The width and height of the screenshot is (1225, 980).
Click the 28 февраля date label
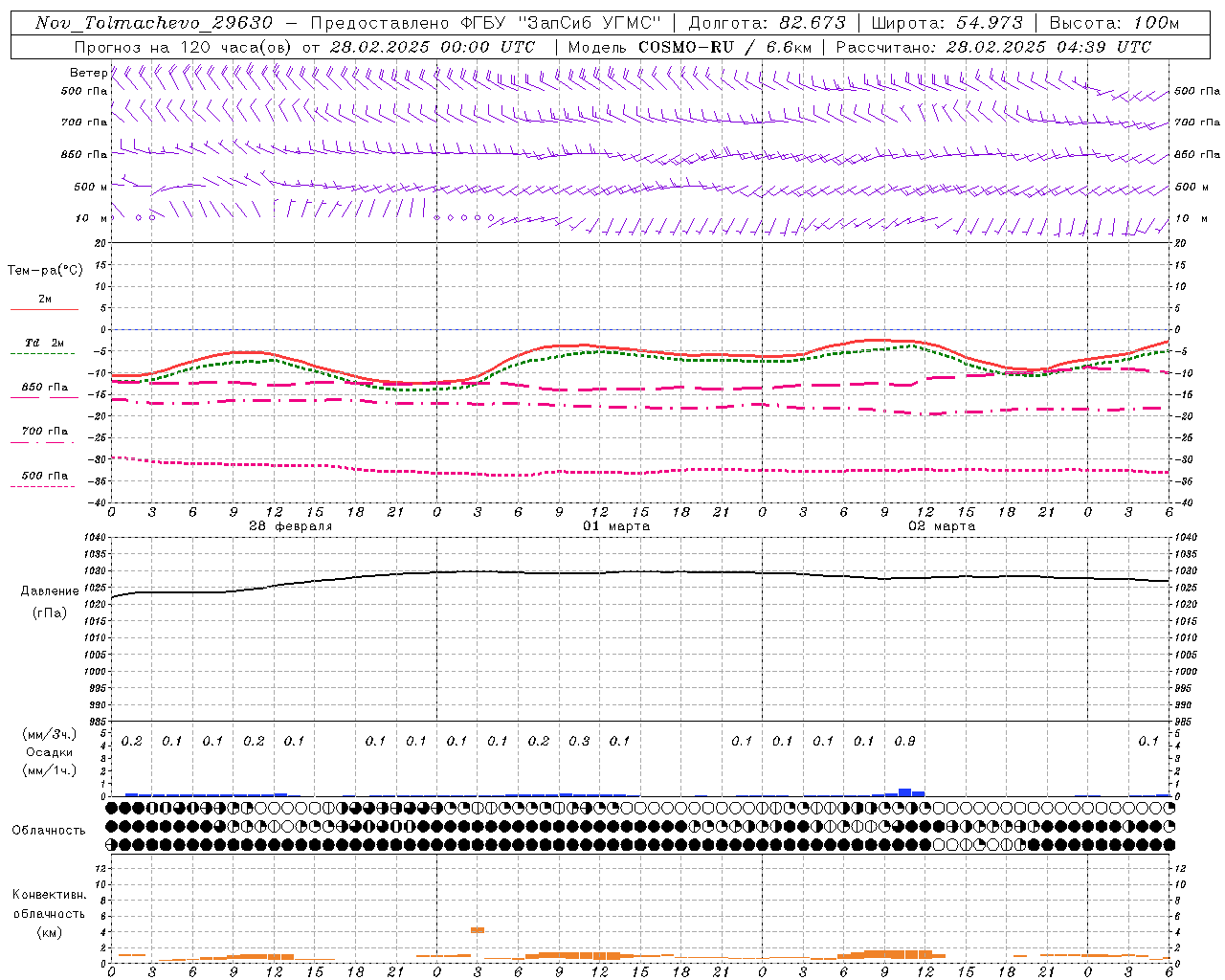click(x=291, y=526)
